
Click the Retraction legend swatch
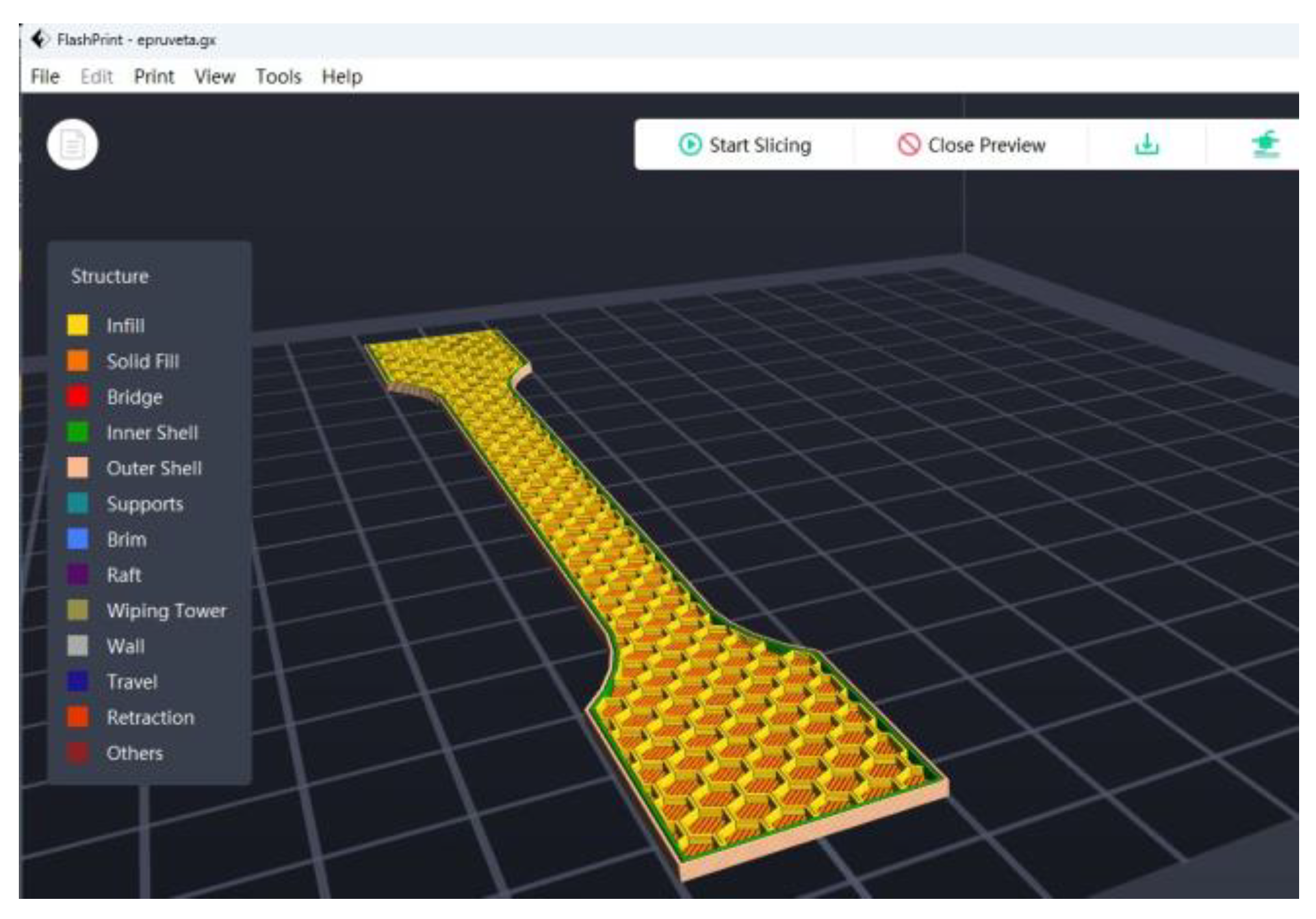coord(78,717)
